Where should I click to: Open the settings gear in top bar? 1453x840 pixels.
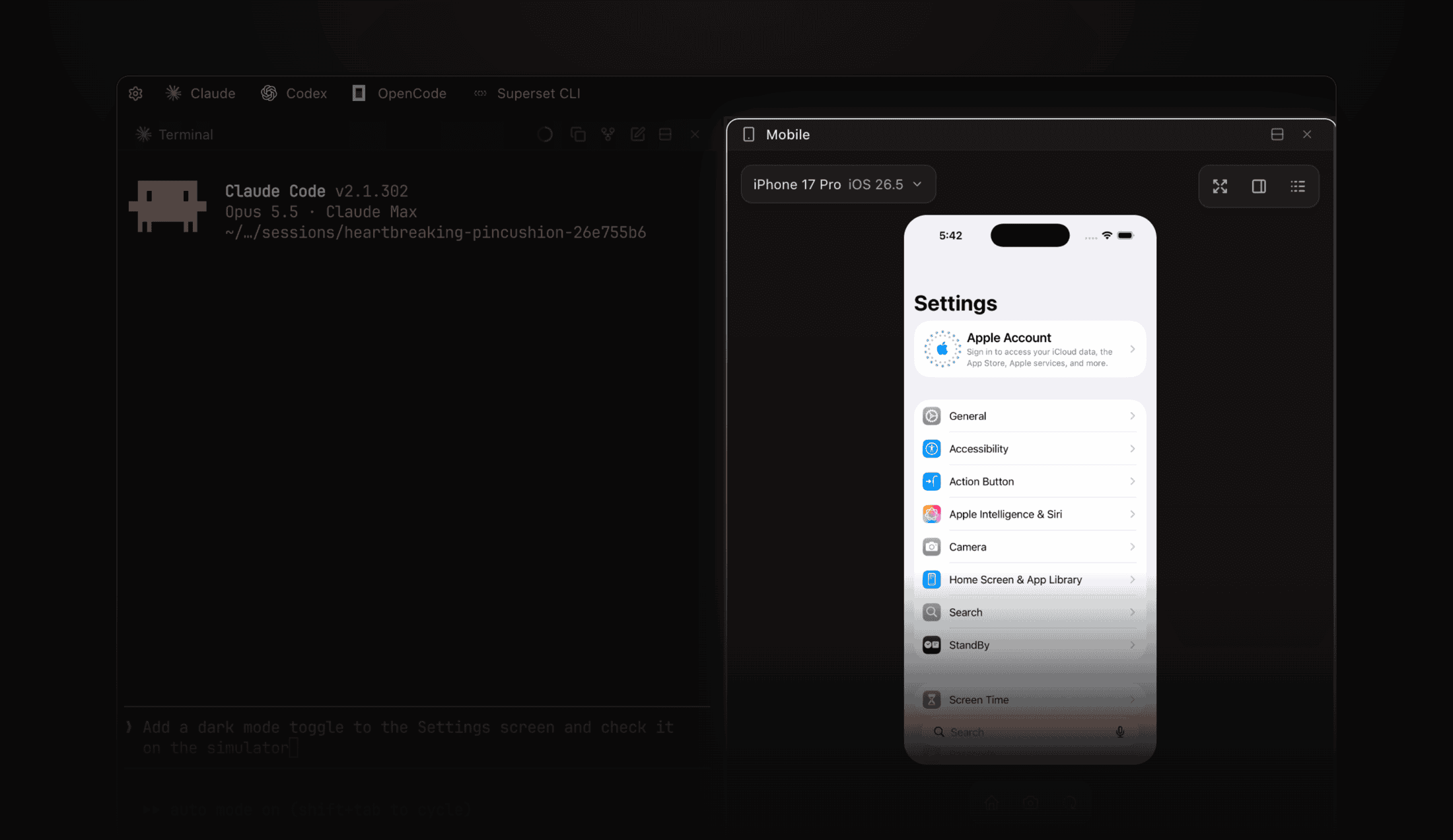[135, 93]
